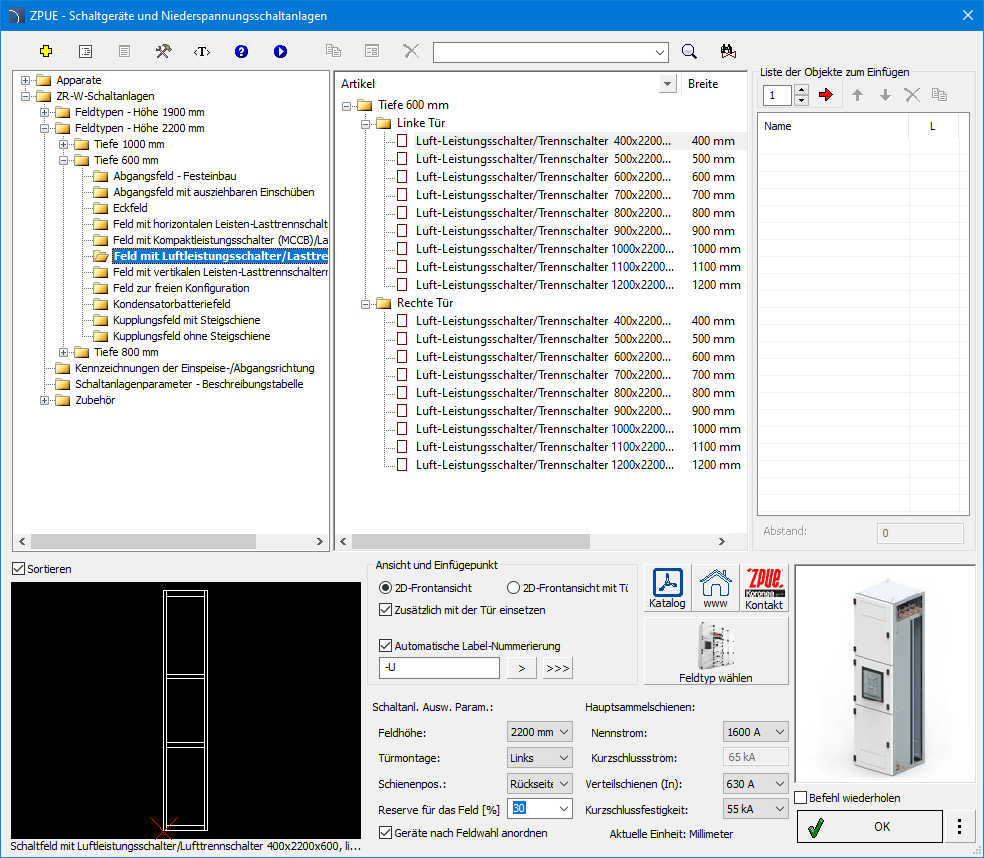Click the hammer and wrench tools icon

(163, 51)
